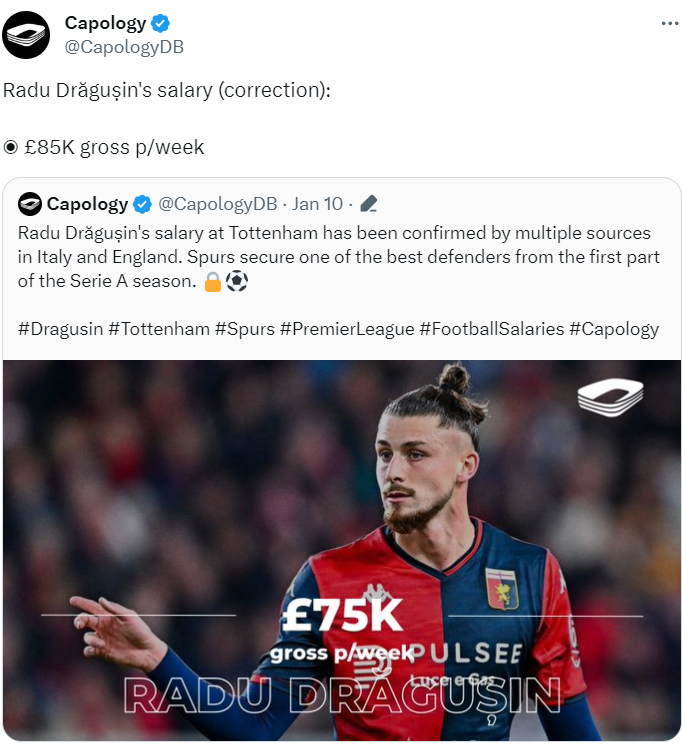The height and width of the screenshot is (750, 682).
Task: Open the @CapologyDB handle in header
Action: 124,47
